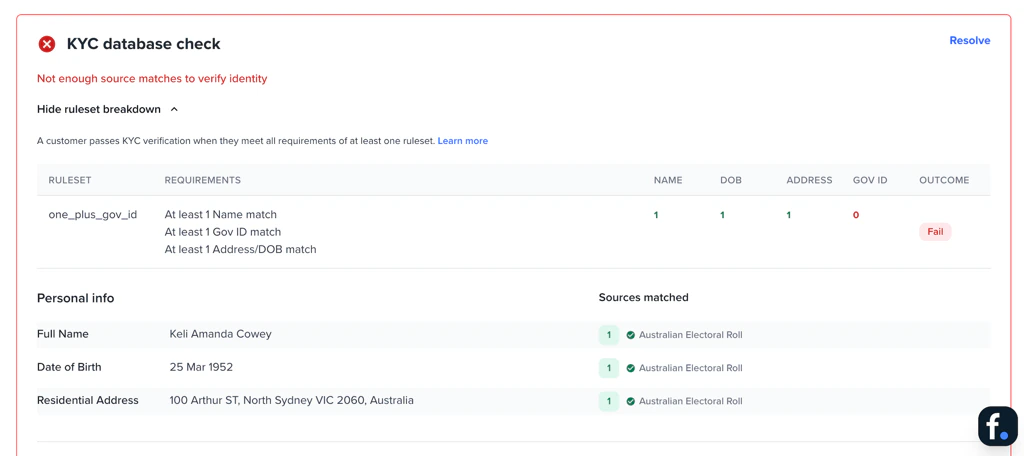1024x456 pixels.
Task: Click the red GOV ID count 0
Action: pyautogui.click(x=856, y=215)
